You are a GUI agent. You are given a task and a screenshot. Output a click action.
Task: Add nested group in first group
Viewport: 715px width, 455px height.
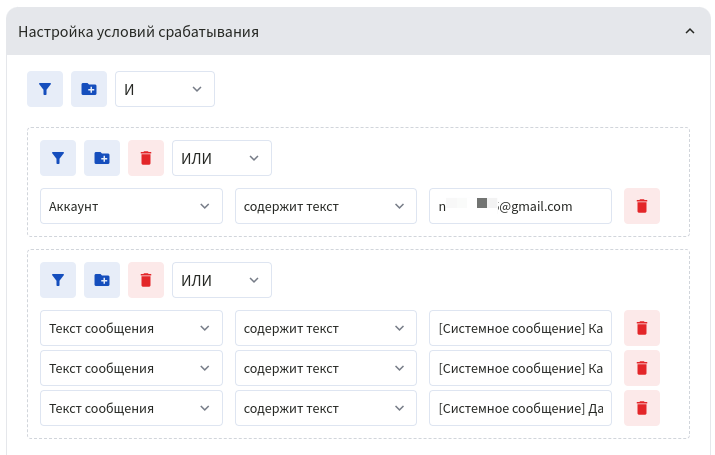102,158
